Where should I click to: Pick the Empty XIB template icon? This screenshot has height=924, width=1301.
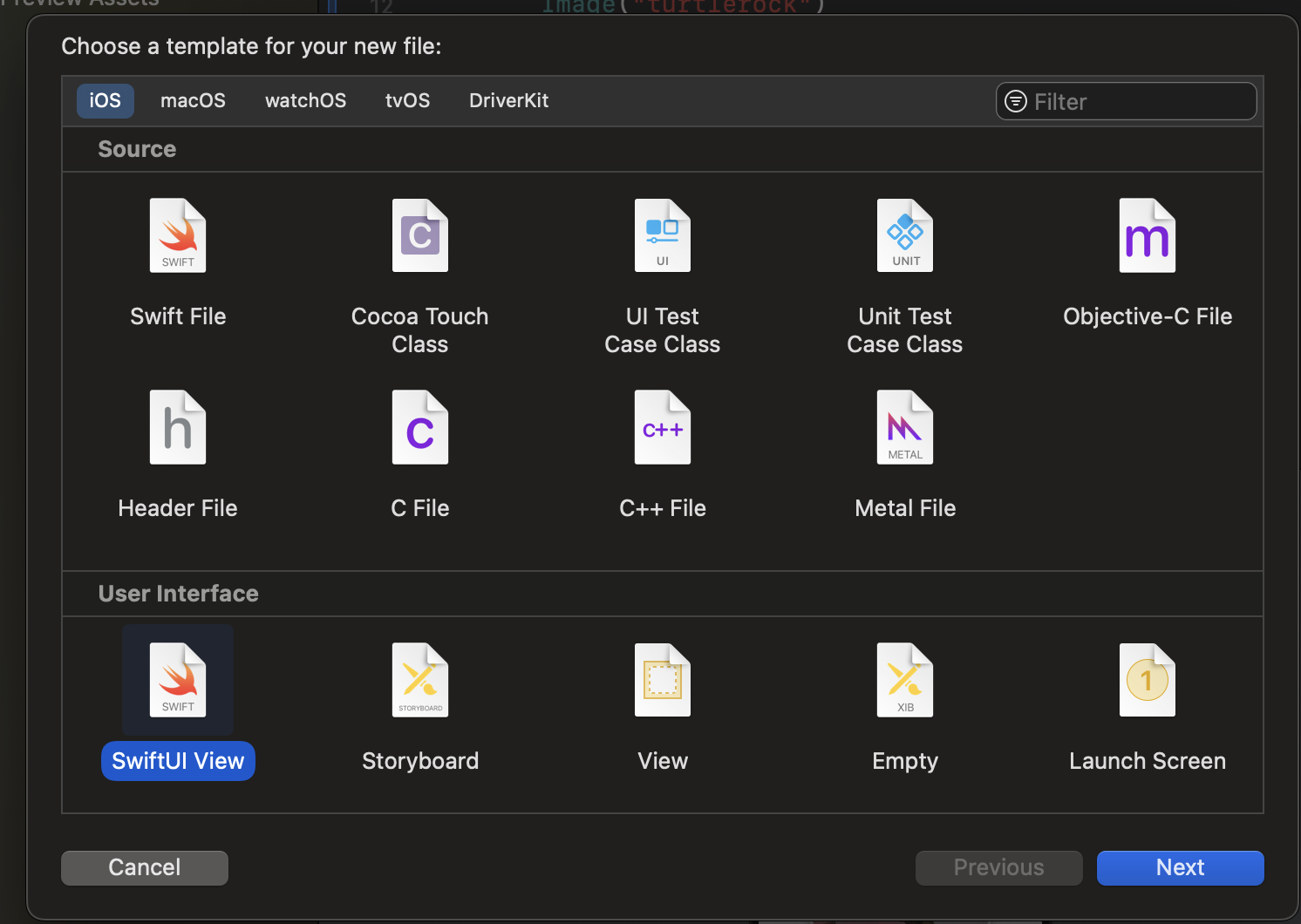[x=905, y=680]
